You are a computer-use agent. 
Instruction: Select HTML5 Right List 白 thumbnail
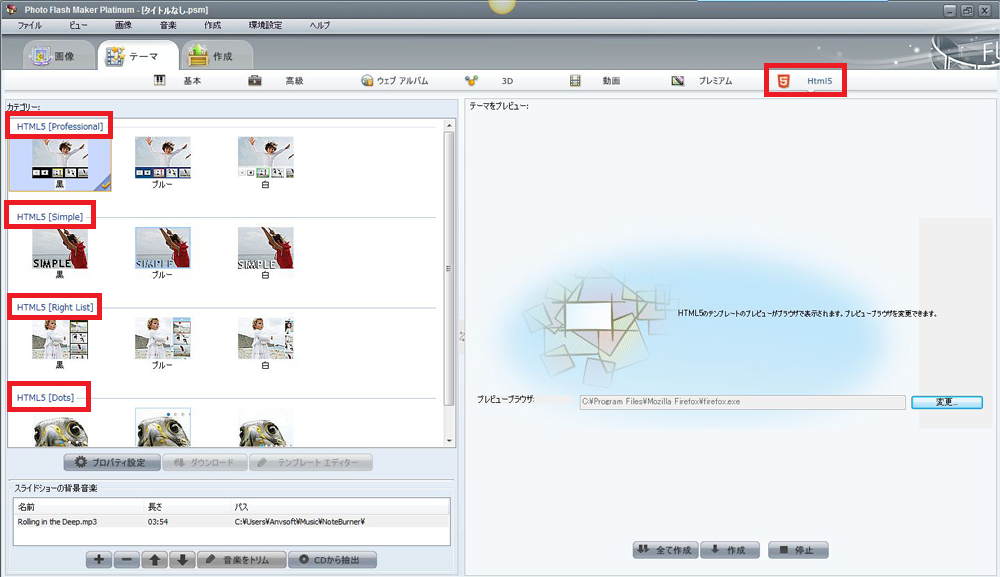click(x=265, y=340)
